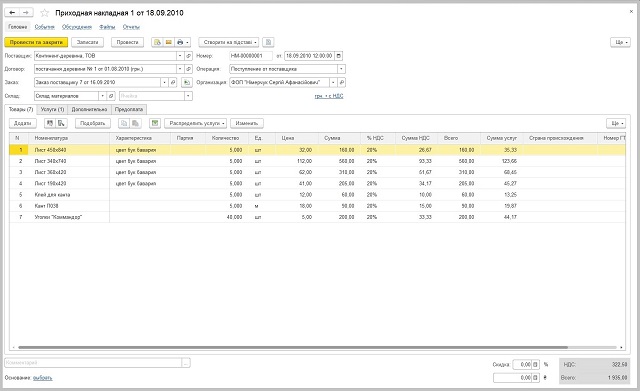Viewport: 640px width, 391px height.
Task: Open the Предоплата tab
Action: (129, 109)
